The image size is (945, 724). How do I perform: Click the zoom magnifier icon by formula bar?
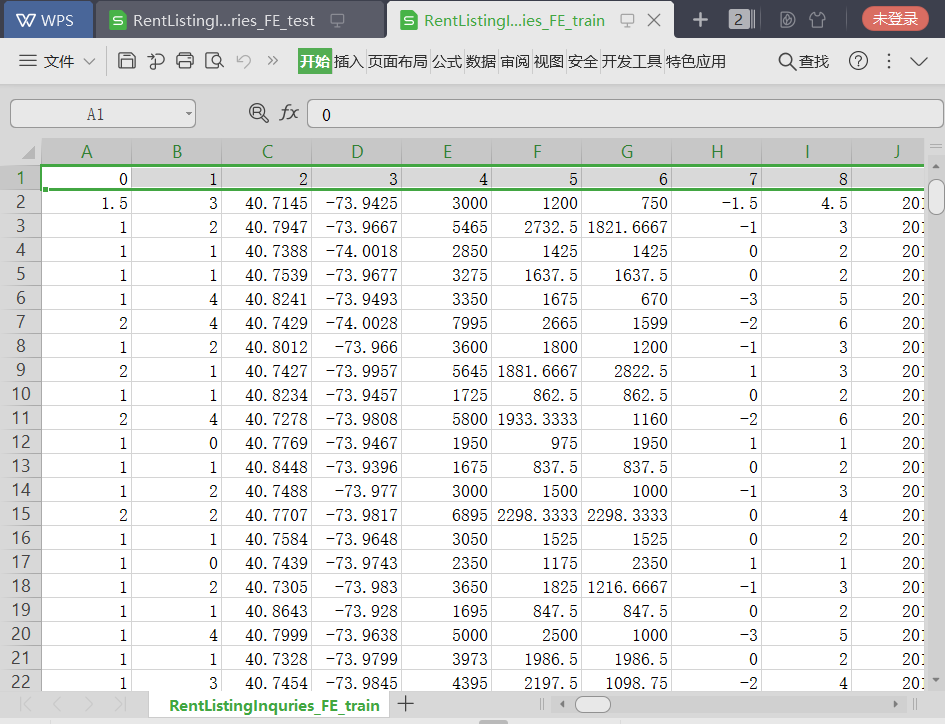[x=259, y=113]
